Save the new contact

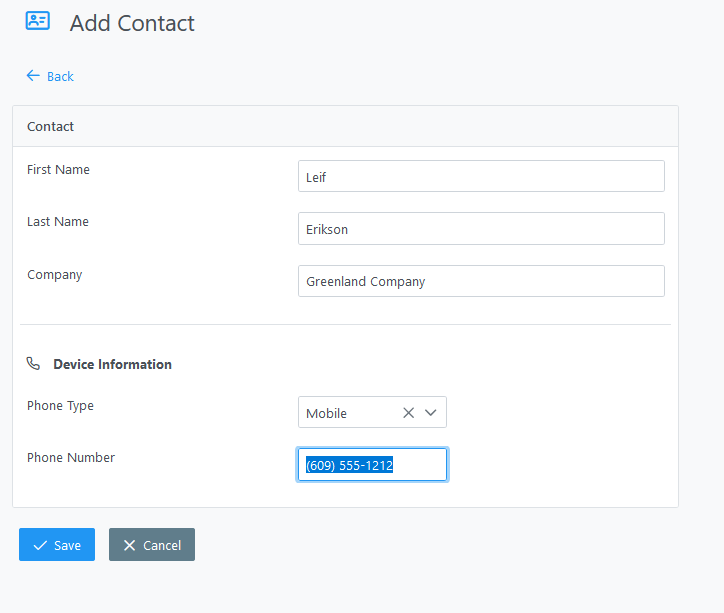(x=57, y=545)
